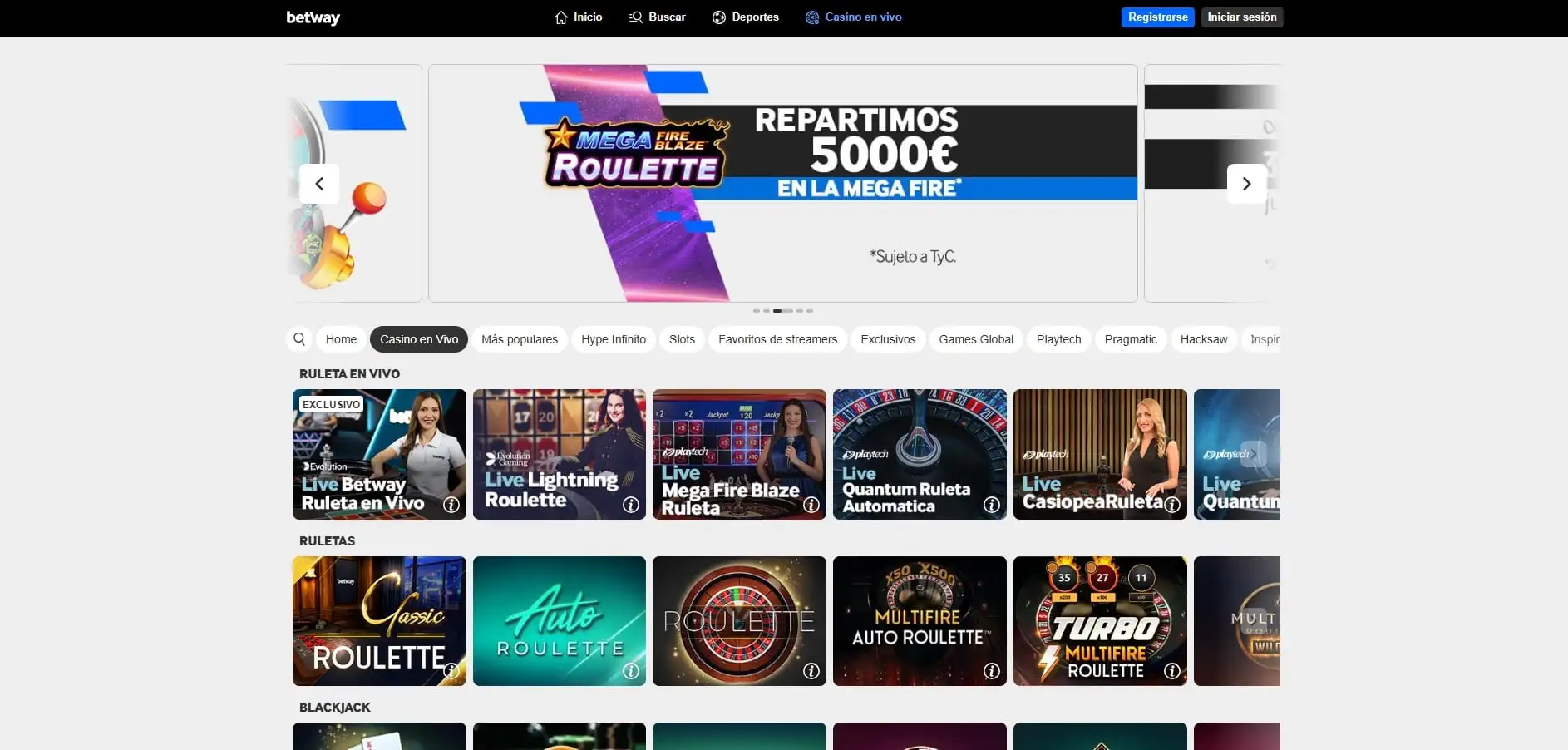Open search via magnifier in category bar
1568x750 pixels.
click(300, 339)
